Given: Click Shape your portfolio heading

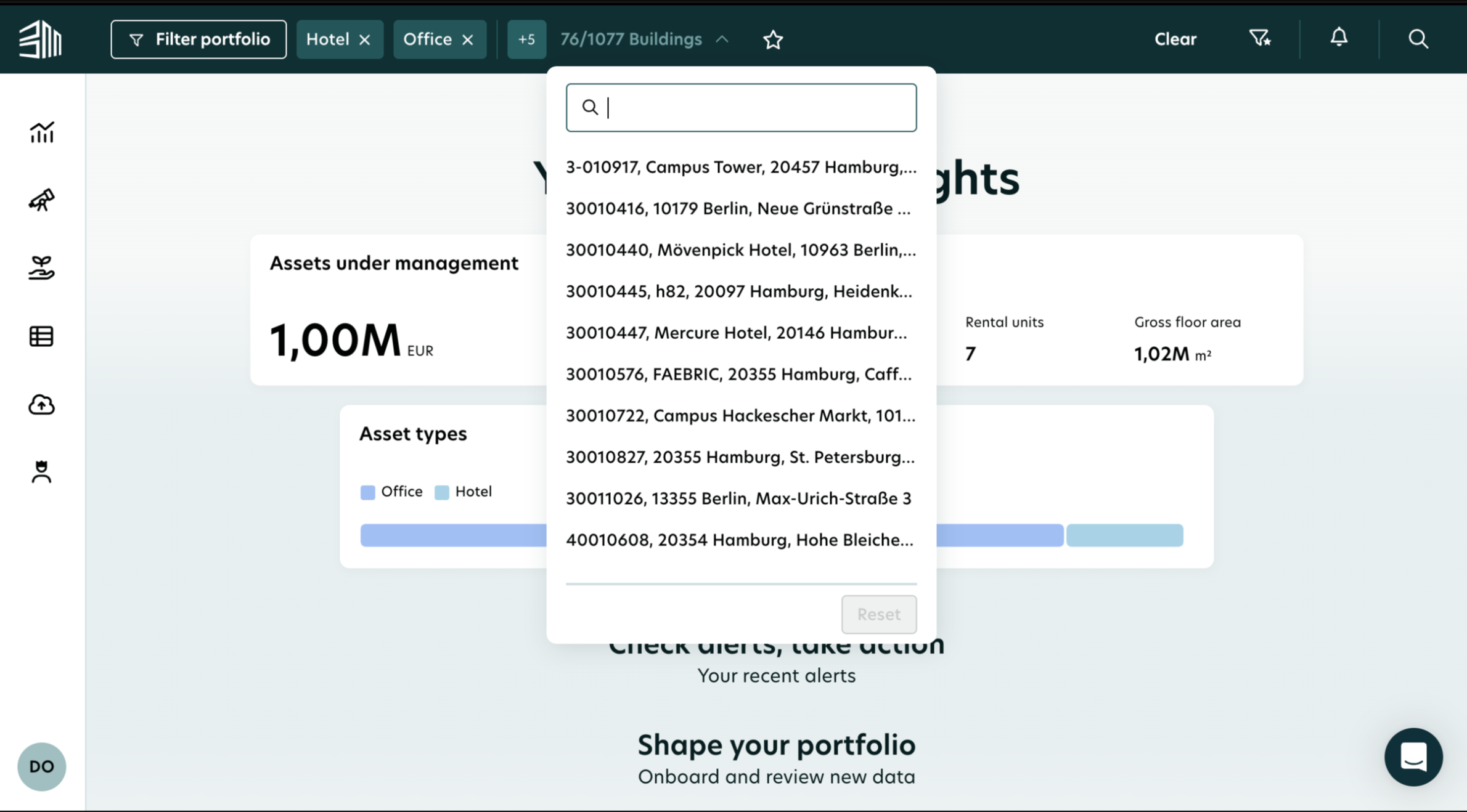Looking at the screenshot, I should coord(777,745).
